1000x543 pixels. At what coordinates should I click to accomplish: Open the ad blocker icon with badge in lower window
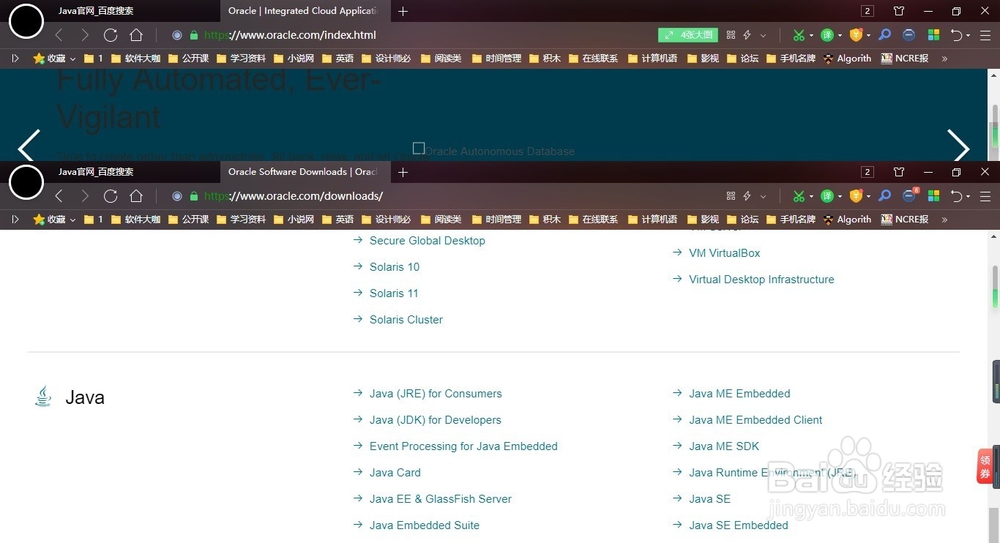(910, 195)
